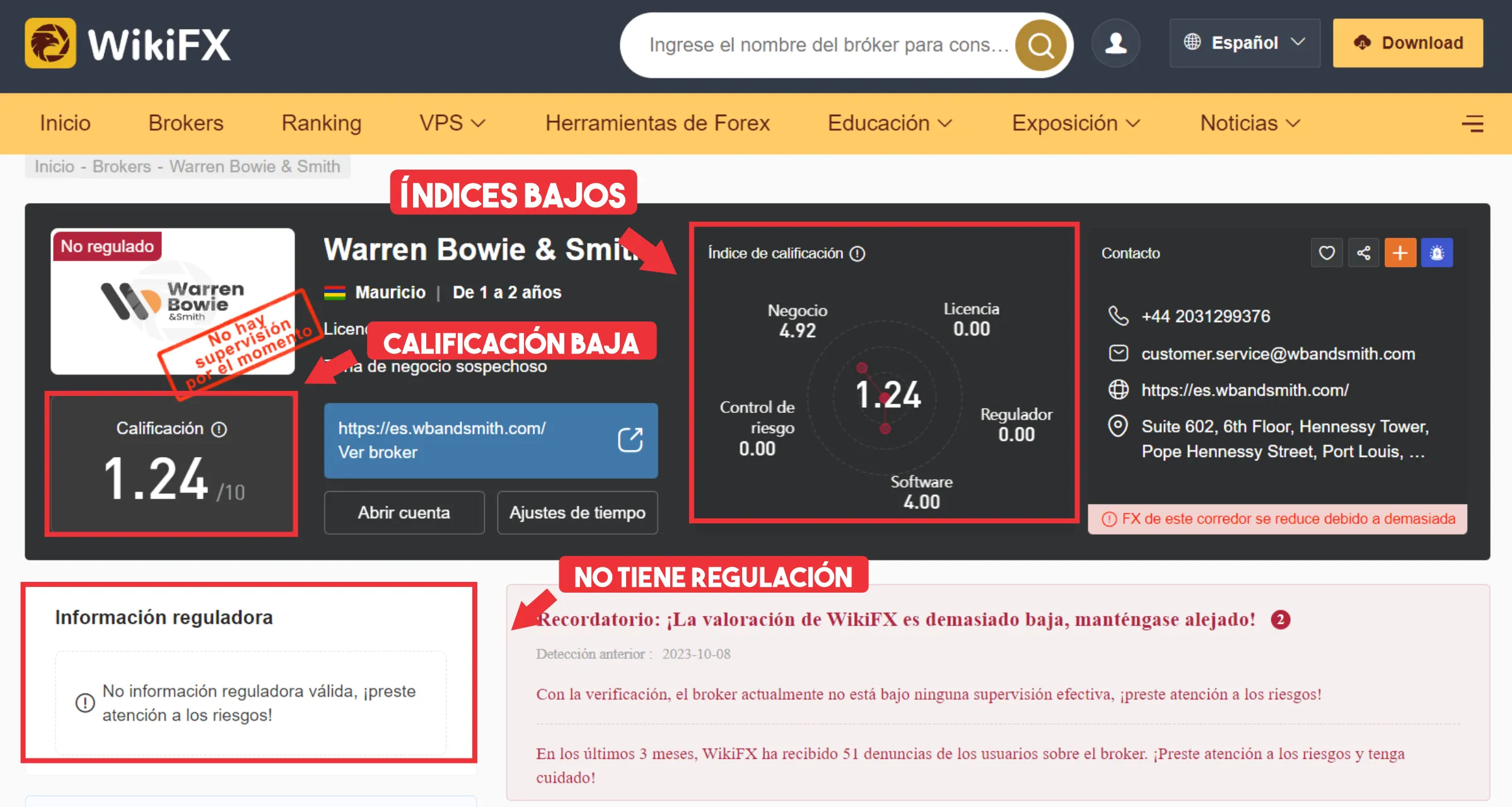Screen dimensions: 1512x807
Task: Click the info icon beside Calificación
Action: (x=219, y=429)
